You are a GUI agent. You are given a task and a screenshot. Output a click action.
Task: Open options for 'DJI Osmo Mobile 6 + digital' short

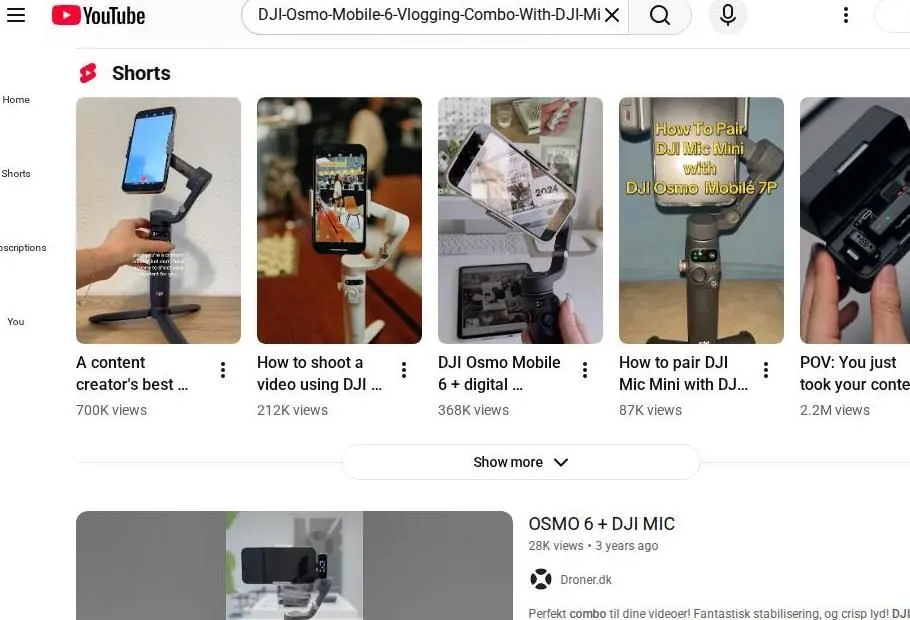click(x=585, y=370)
